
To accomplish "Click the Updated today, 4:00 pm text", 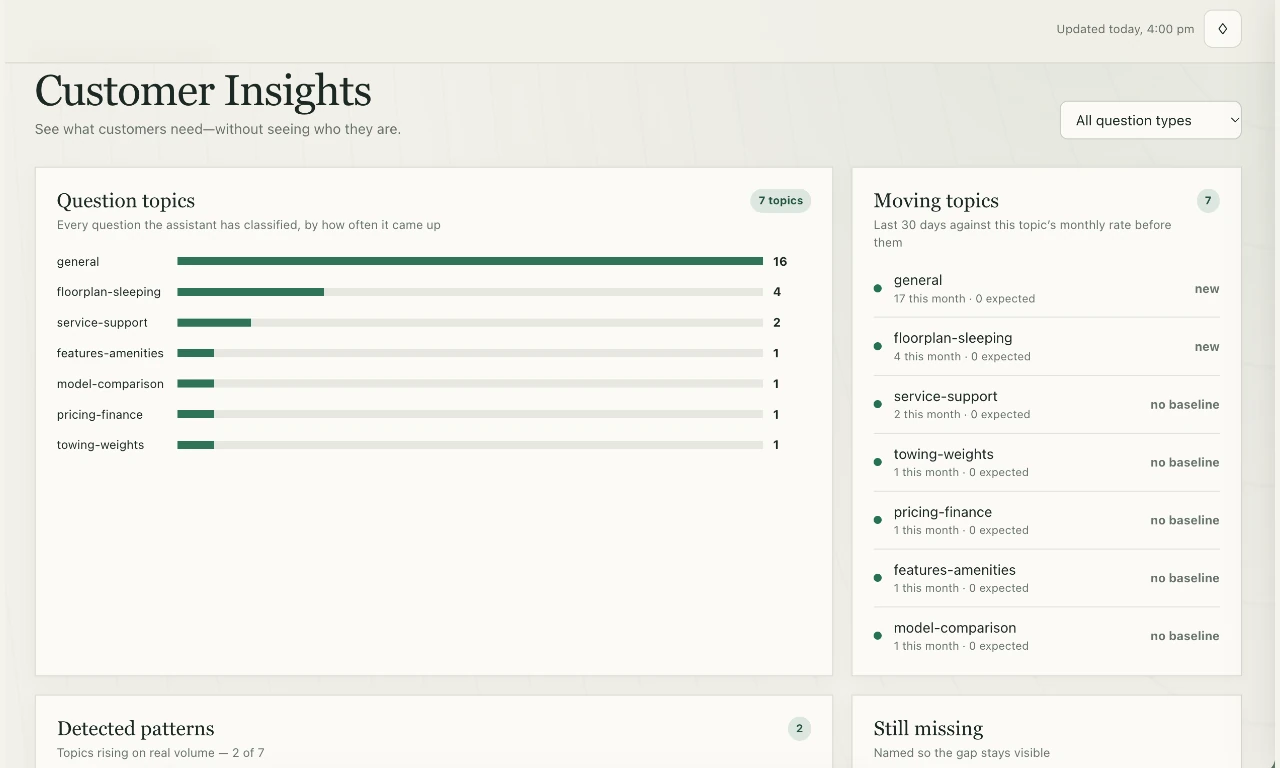I will pyautogui.click(x=1125, y=29).
